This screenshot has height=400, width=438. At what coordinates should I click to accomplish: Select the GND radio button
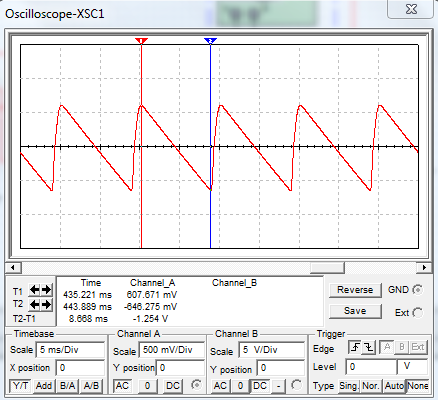[418, 290]
